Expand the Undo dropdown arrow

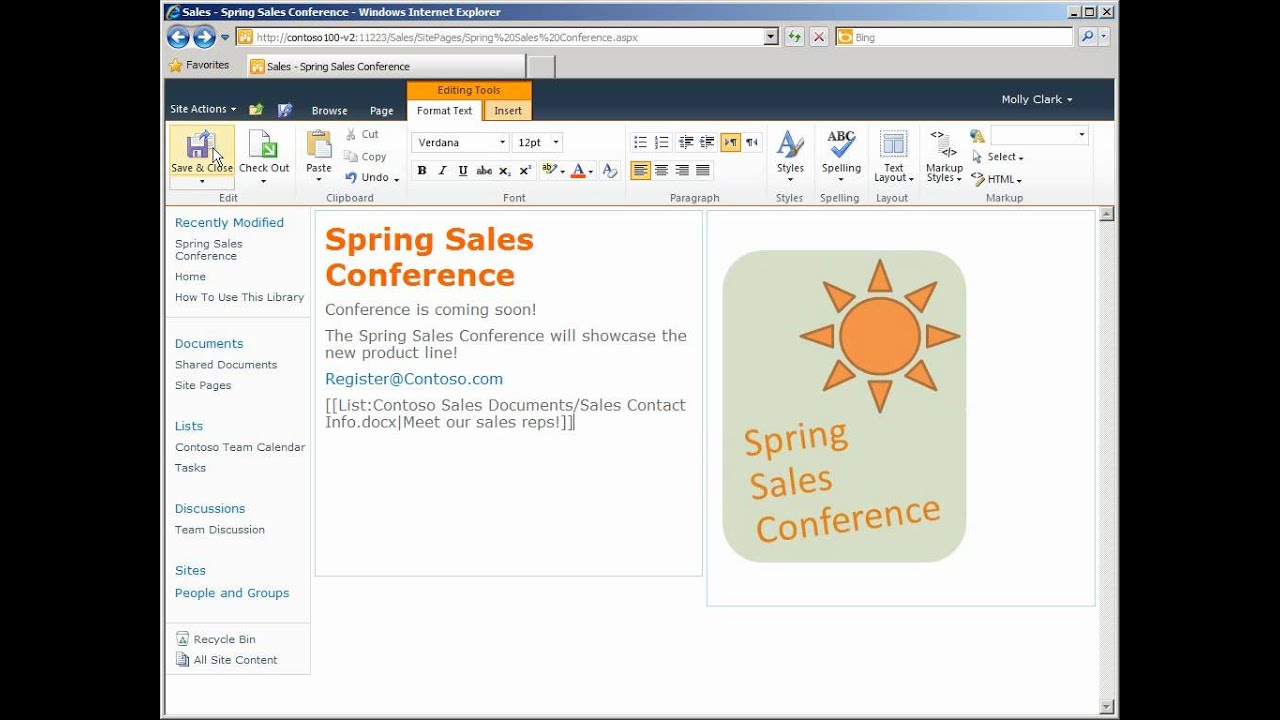tap(397, 179)
